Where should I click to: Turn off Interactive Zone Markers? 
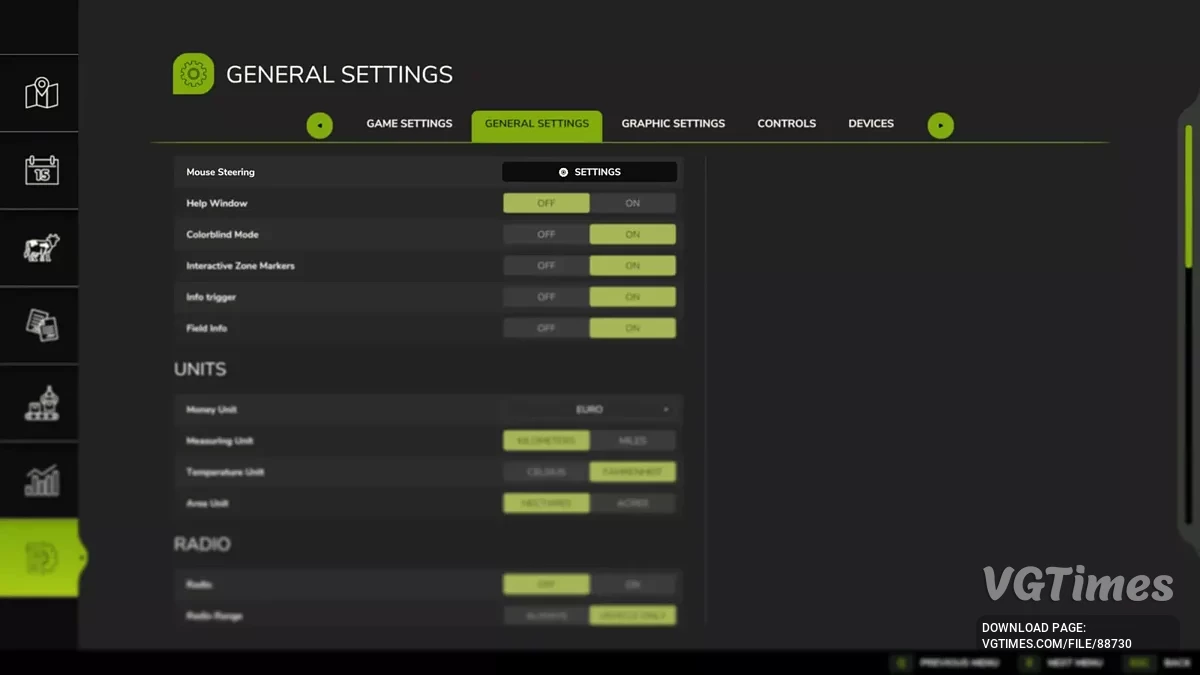[x=546, y=265]
